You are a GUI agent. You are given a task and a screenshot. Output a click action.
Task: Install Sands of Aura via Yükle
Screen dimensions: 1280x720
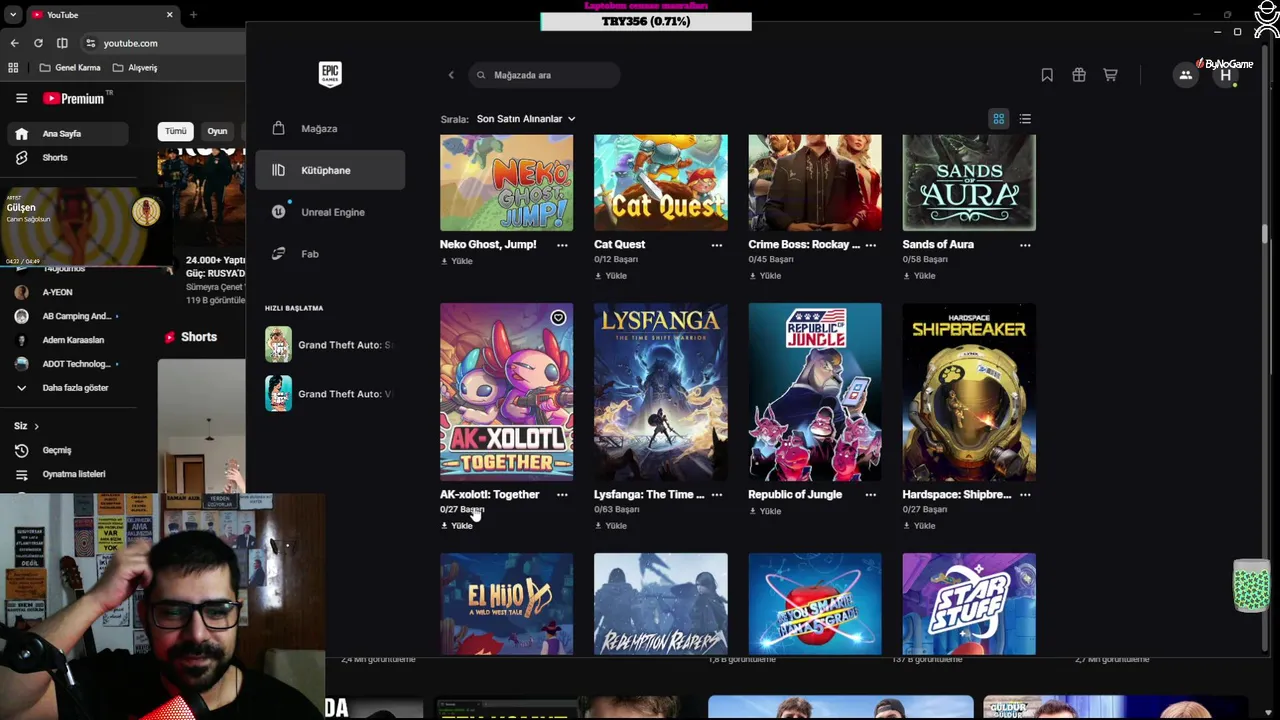click(x=918, y=276)
